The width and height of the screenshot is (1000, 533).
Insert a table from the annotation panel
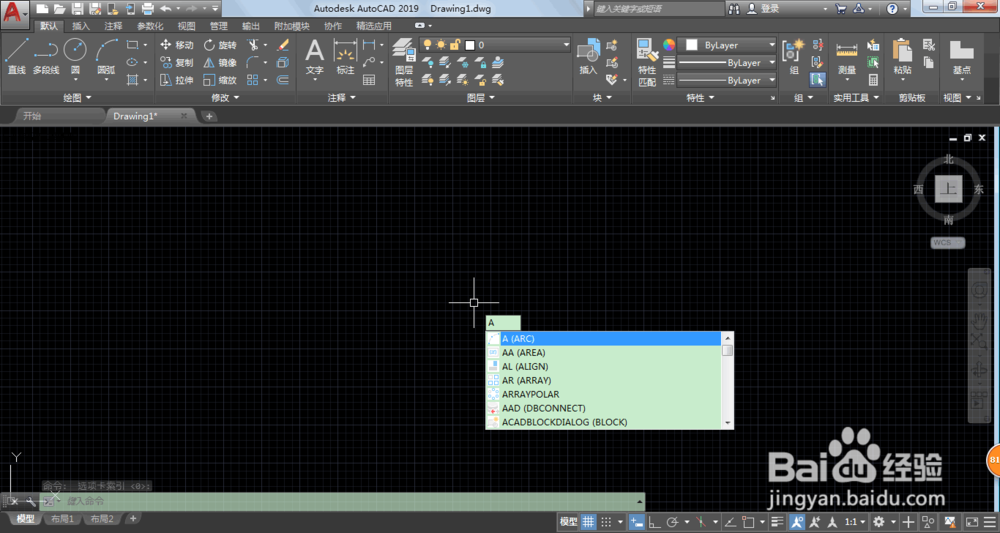369,80
